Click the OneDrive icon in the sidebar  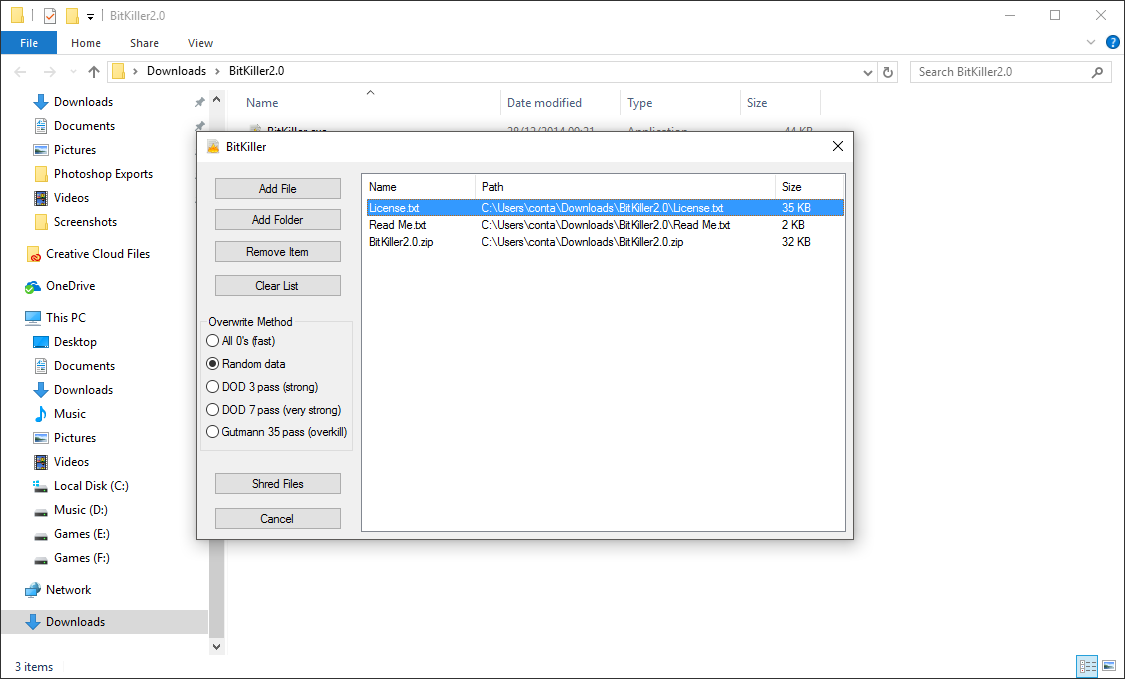[x=33, y=285]
